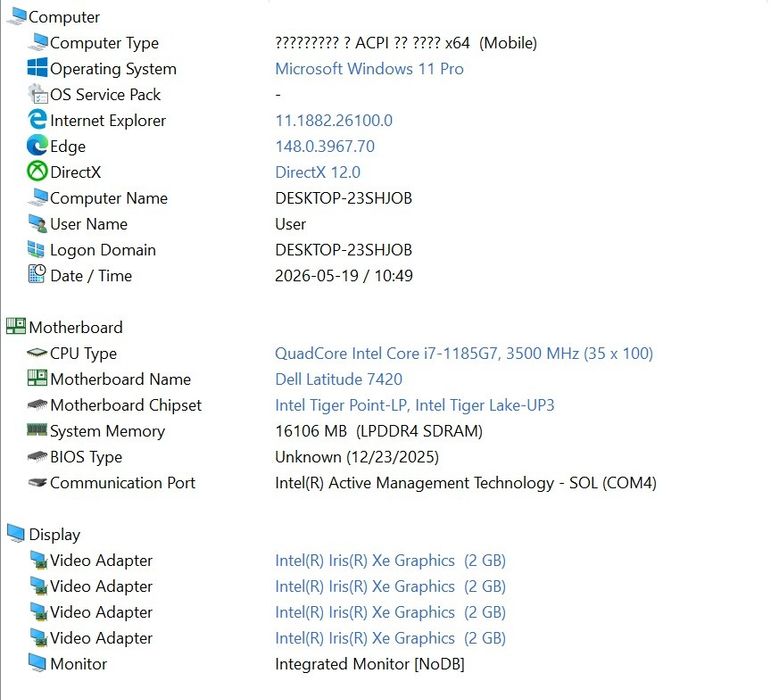Open the Microsoft Windows 11 Pro link
This screenshot has width=779, height=700.
369,69
